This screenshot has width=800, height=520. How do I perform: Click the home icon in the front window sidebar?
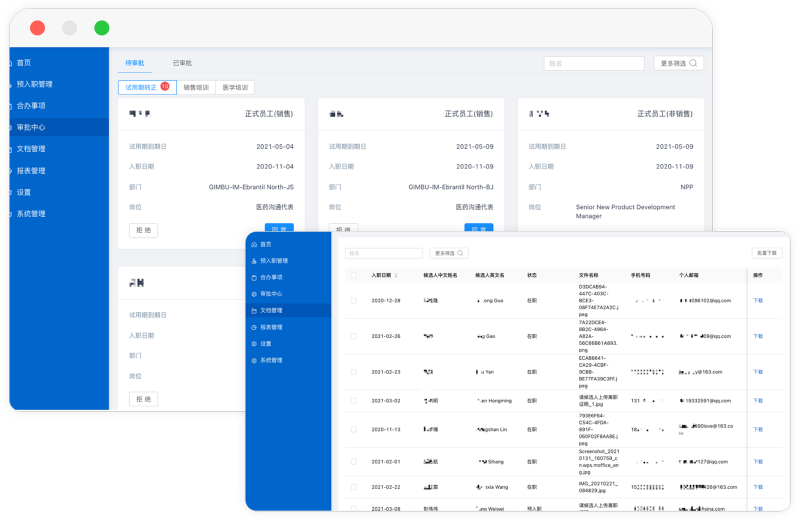(254, 244)
